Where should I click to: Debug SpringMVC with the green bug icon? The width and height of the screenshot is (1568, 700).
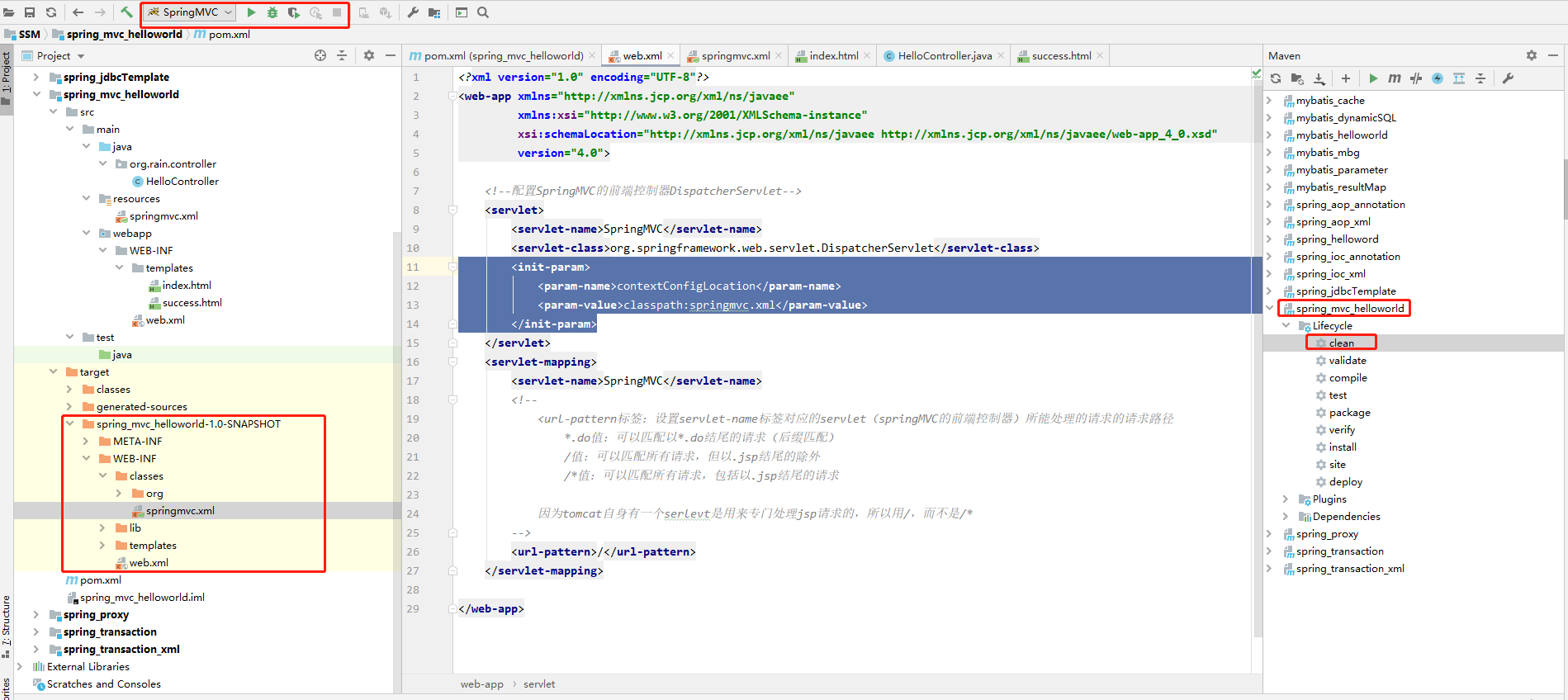click(272, 12)
